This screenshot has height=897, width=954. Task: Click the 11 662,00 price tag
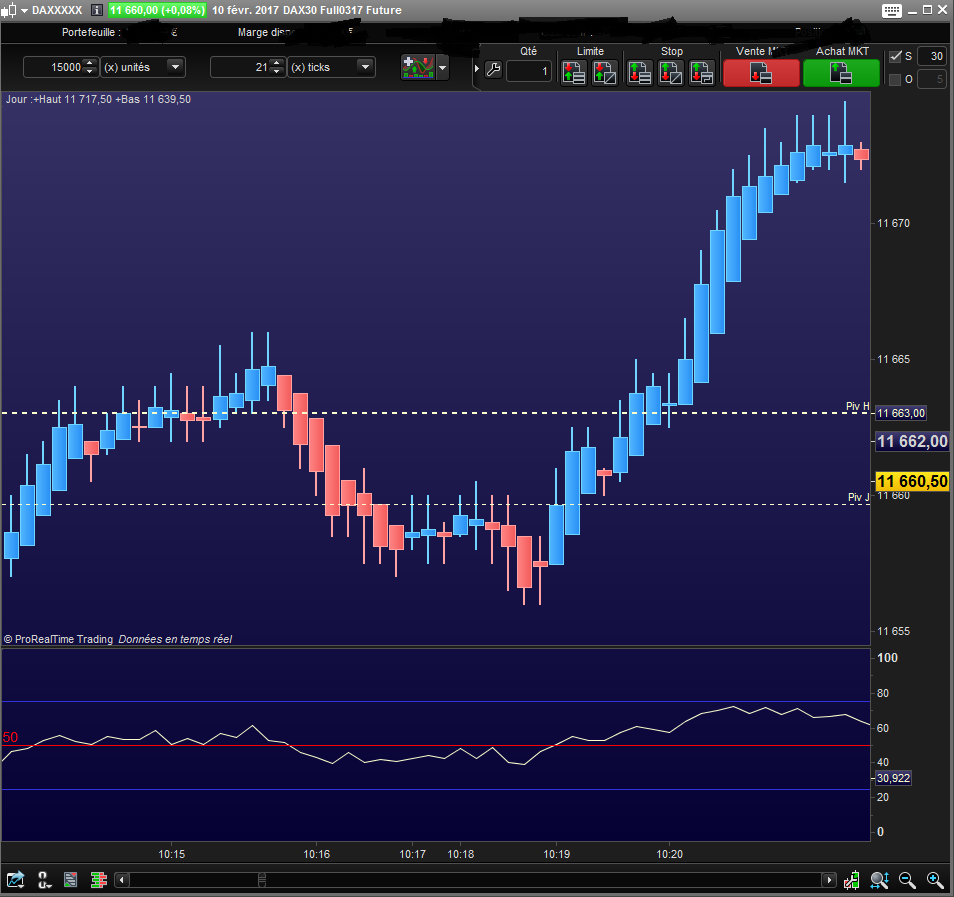click(912, 441)
